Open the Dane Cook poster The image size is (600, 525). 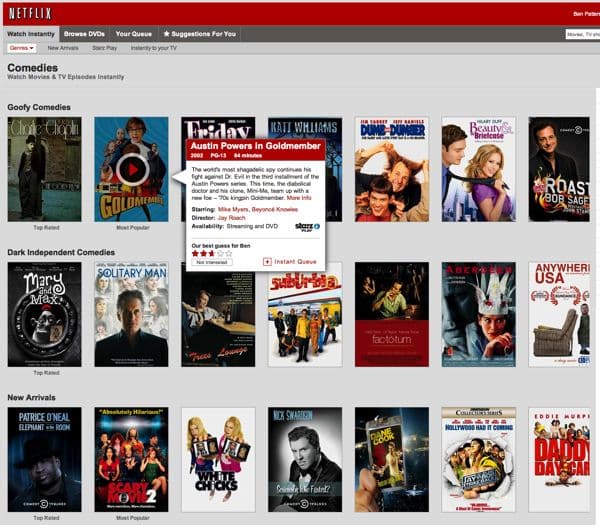pos(392,460)
